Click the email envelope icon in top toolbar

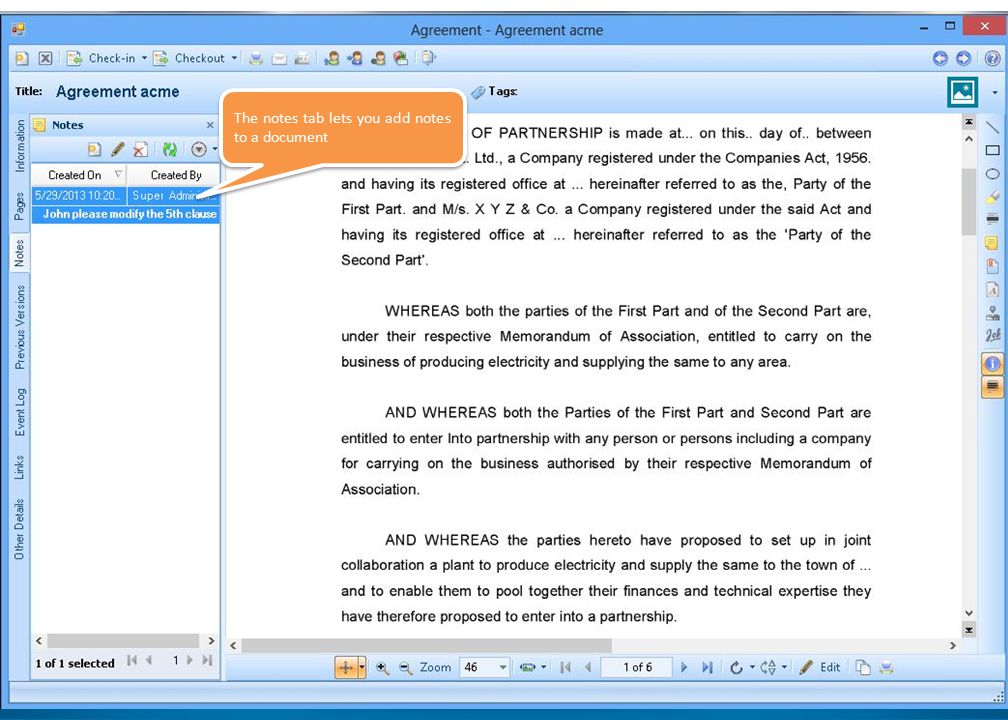(279, 58)
